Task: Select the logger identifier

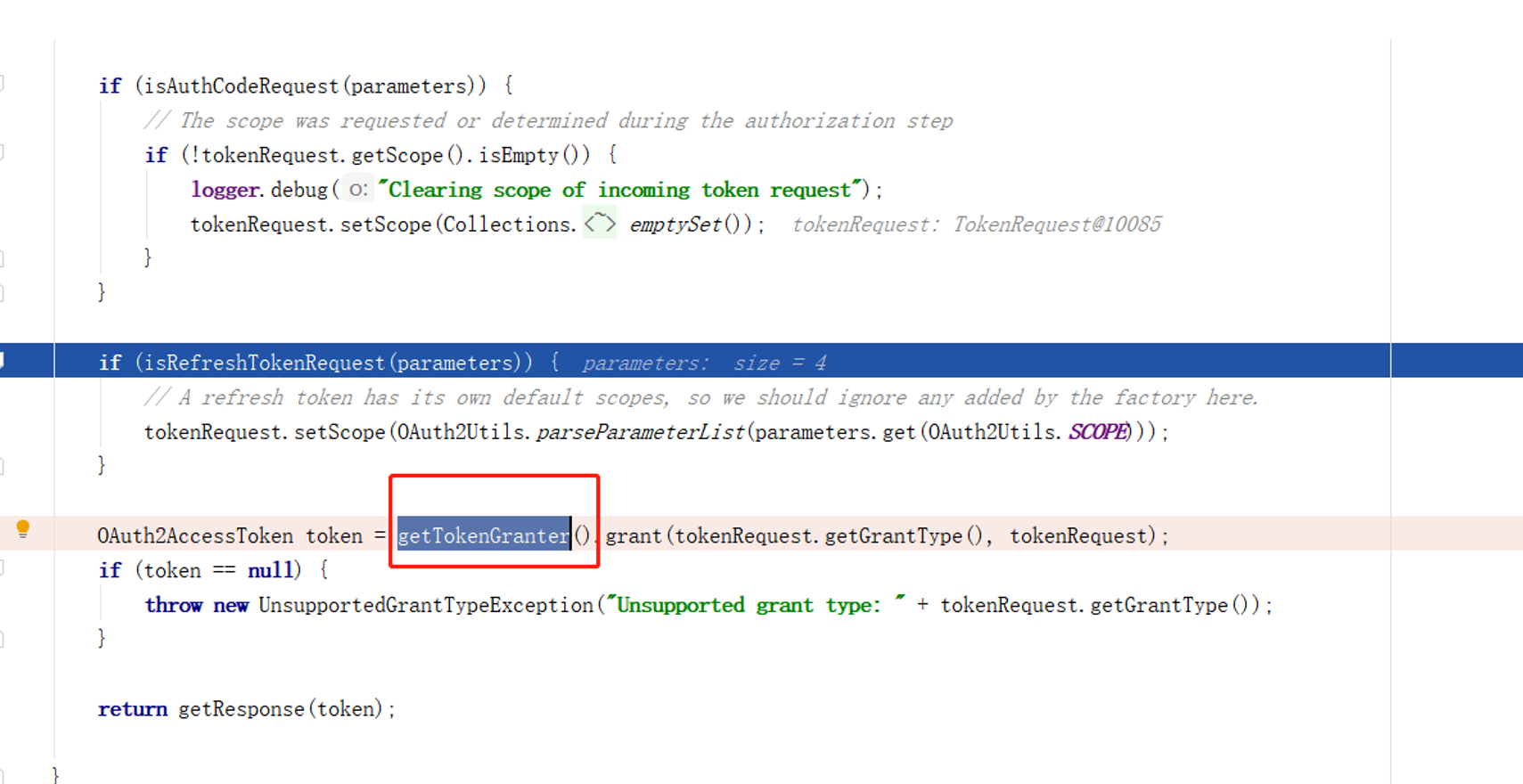Action: coord(225,189)
